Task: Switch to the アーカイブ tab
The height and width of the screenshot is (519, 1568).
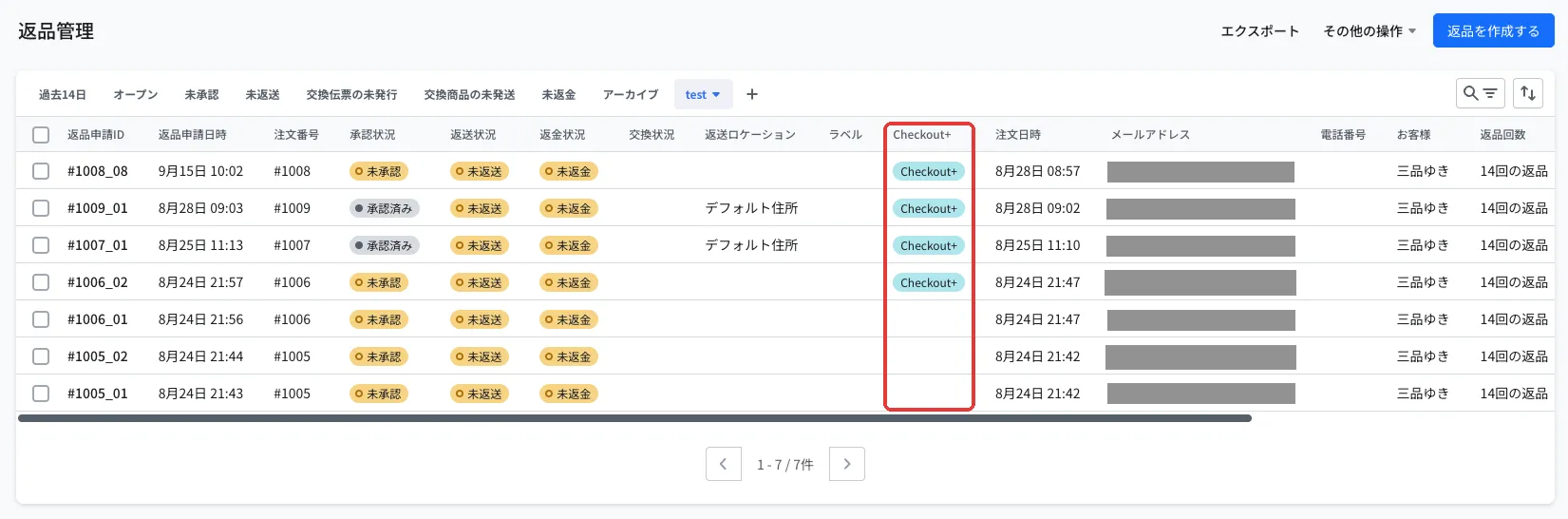Action: point(631,95)
